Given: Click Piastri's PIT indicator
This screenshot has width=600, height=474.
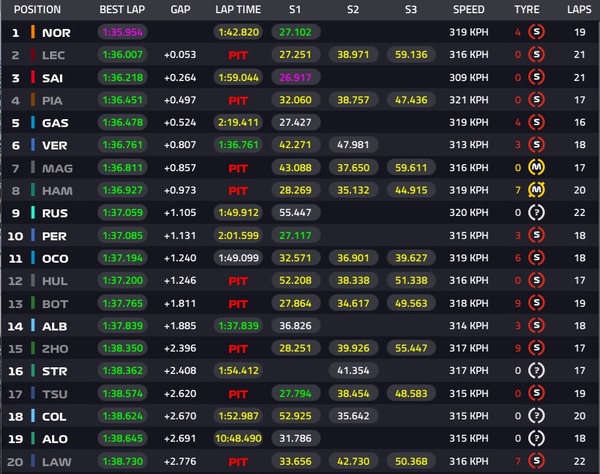Looking at the screenshot, I should coord(238,101).
